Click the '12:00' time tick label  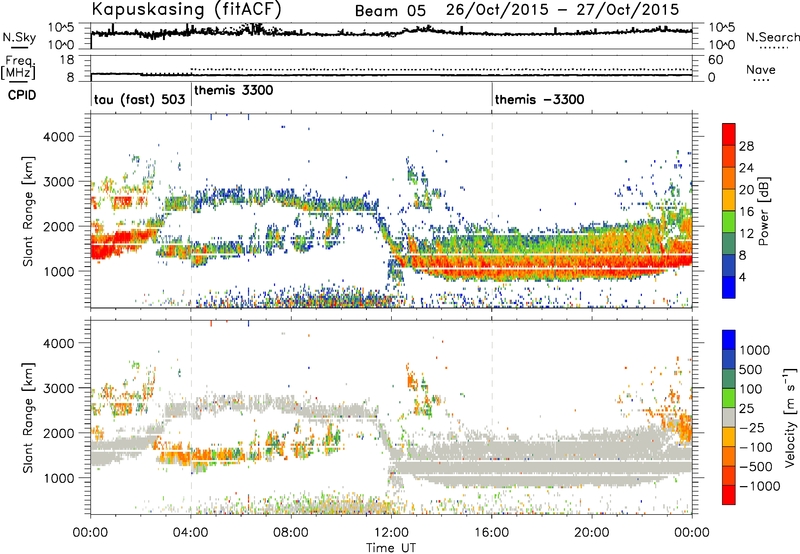point(391,533)
